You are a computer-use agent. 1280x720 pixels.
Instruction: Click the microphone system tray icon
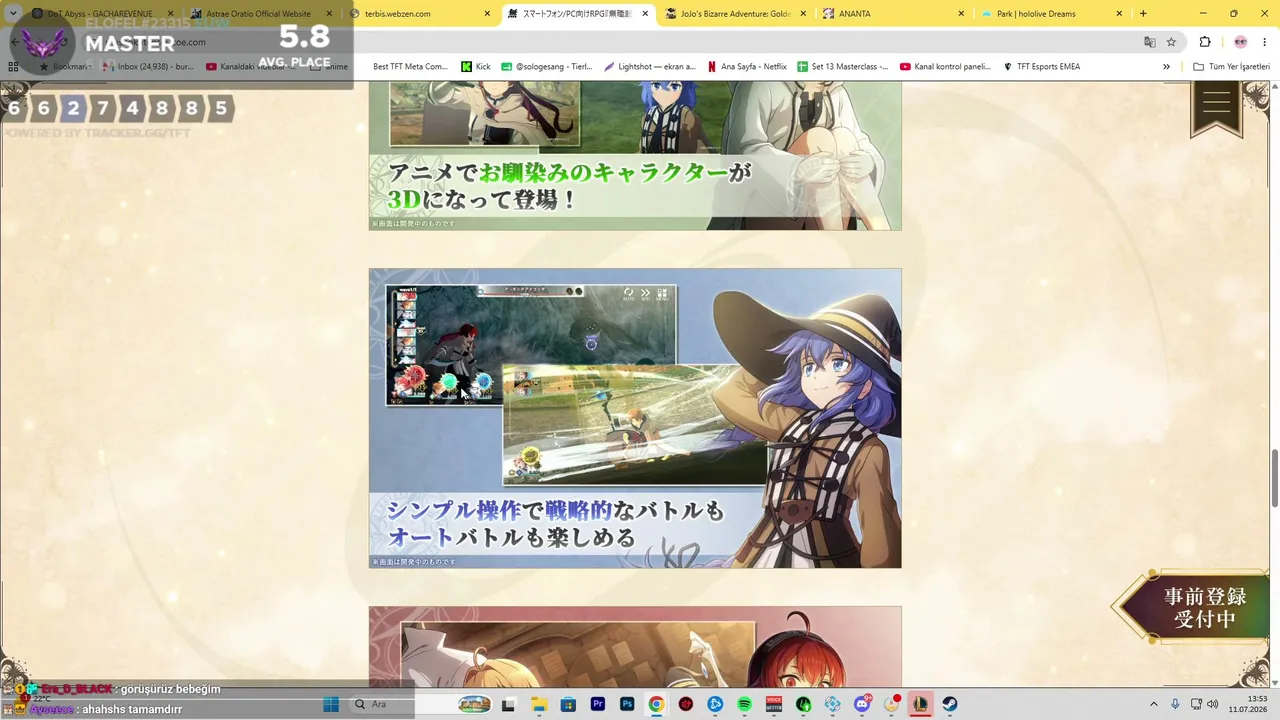coord(1175,704)
